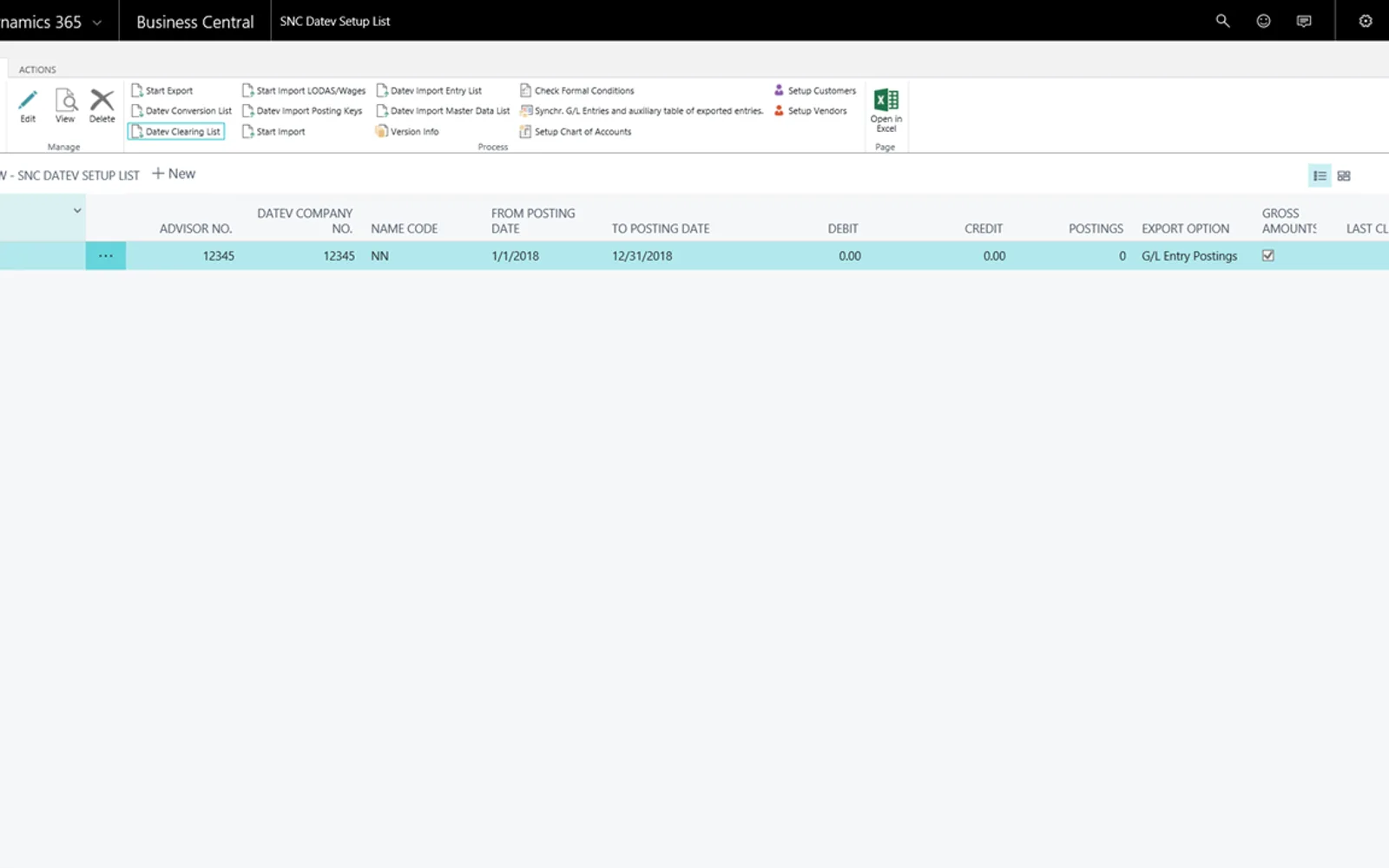Screen dimensions: 1389x868
Task: Sort by Postings column header
Action: pos(1096,228)
